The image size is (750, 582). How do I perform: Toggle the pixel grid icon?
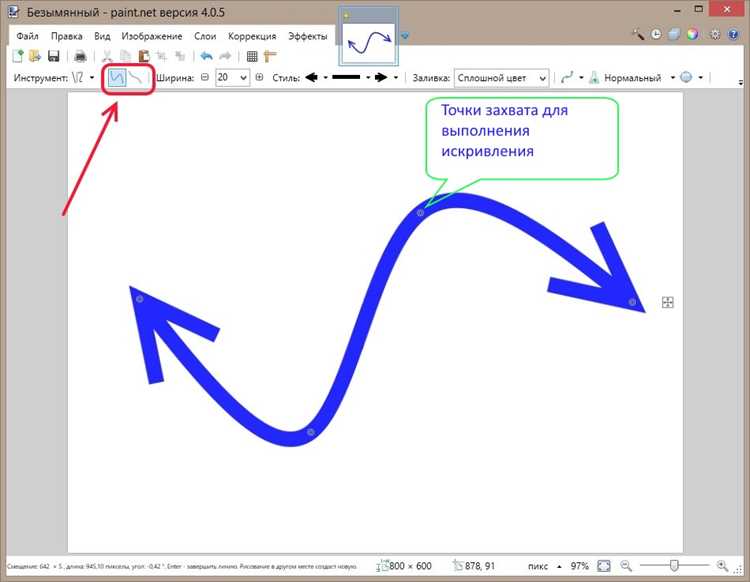coord(252,56)
